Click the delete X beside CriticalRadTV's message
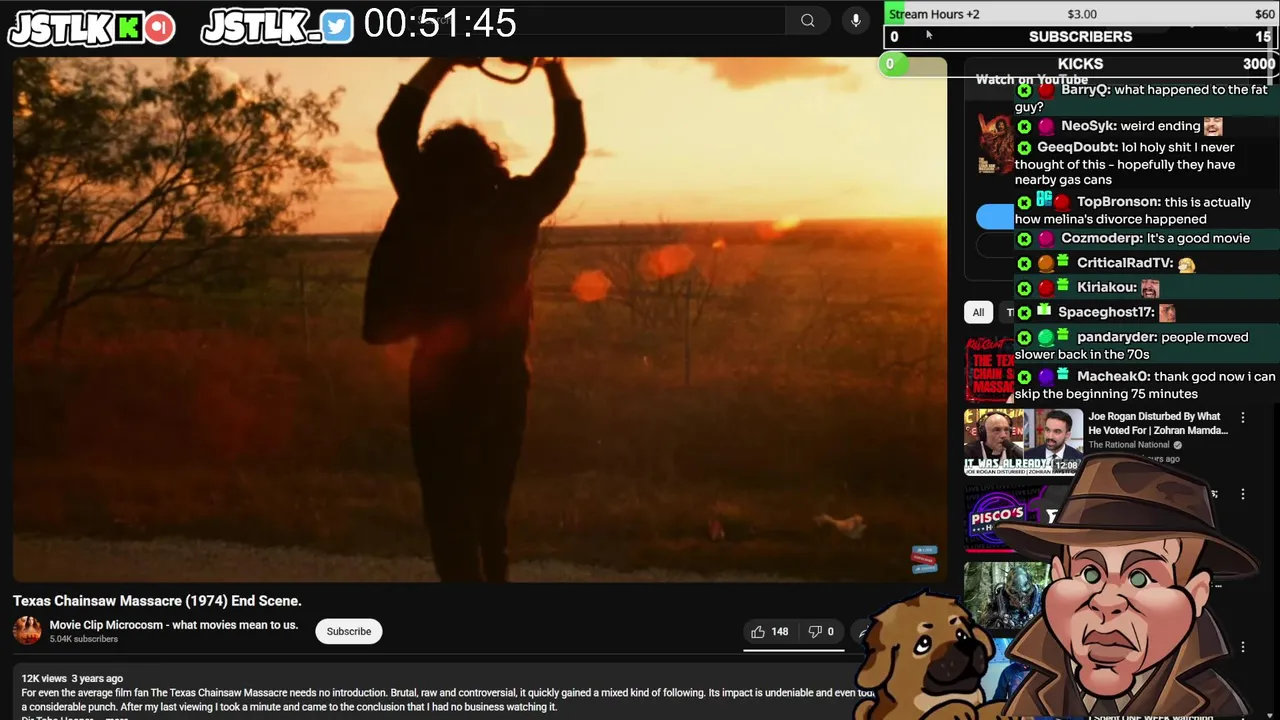 pyautogui.click(x=1024, y=263)
